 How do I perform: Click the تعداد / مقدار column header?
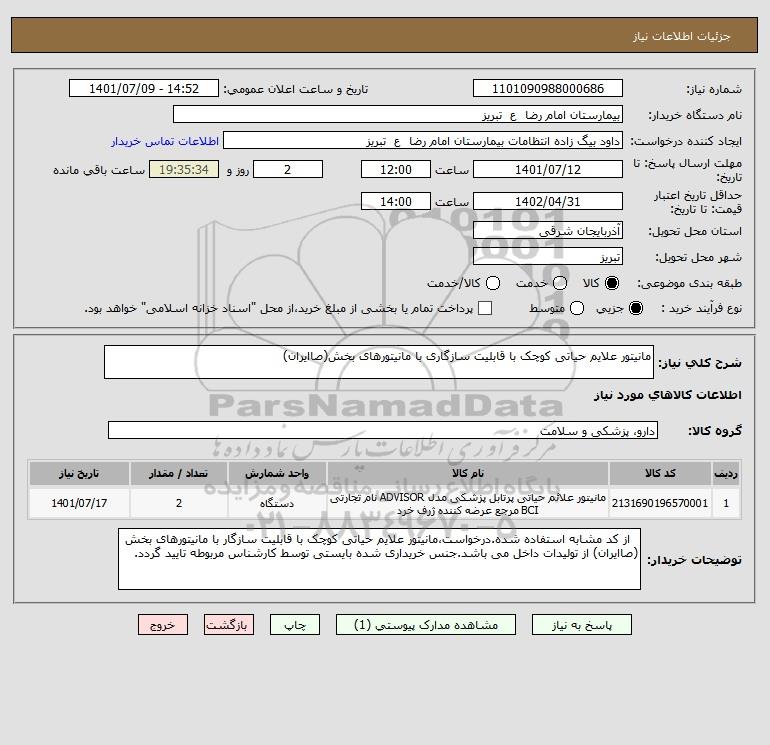[178, 473]
